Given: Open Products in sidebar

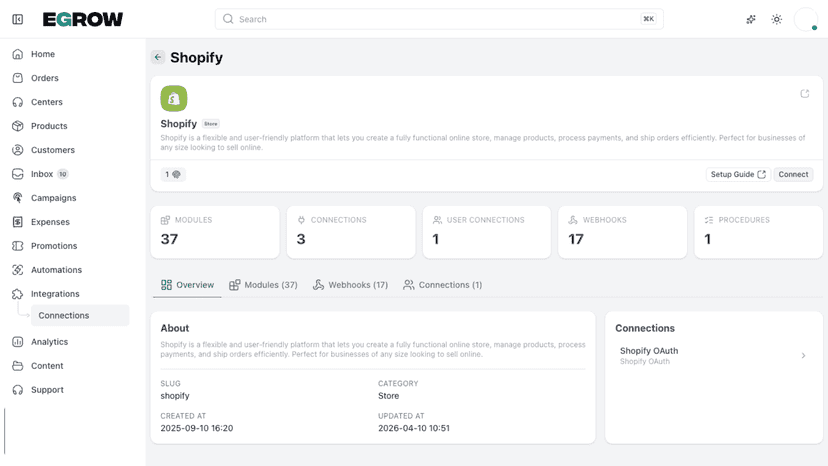Looking at the screenshot, I should click(49, 126).
